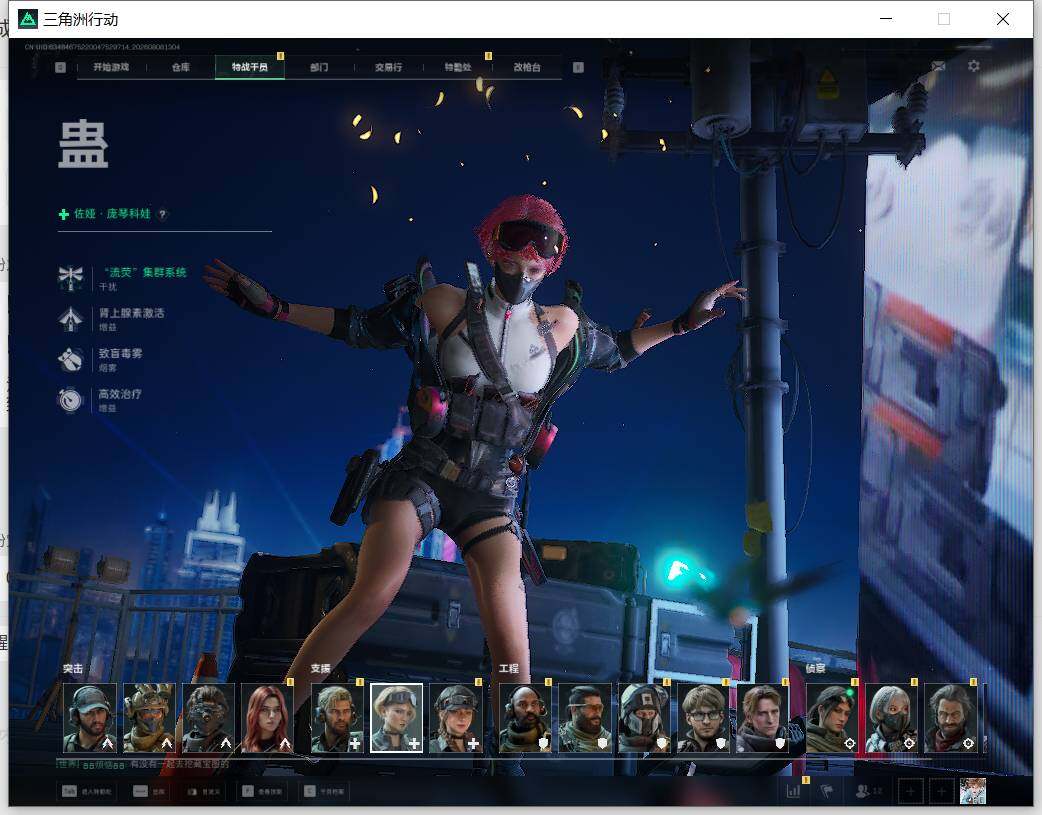Image resolution: width=1042 pixels, height=815 pixels.
Task: Select the "流荧"集群系统 skill icon
Action: 70,277
